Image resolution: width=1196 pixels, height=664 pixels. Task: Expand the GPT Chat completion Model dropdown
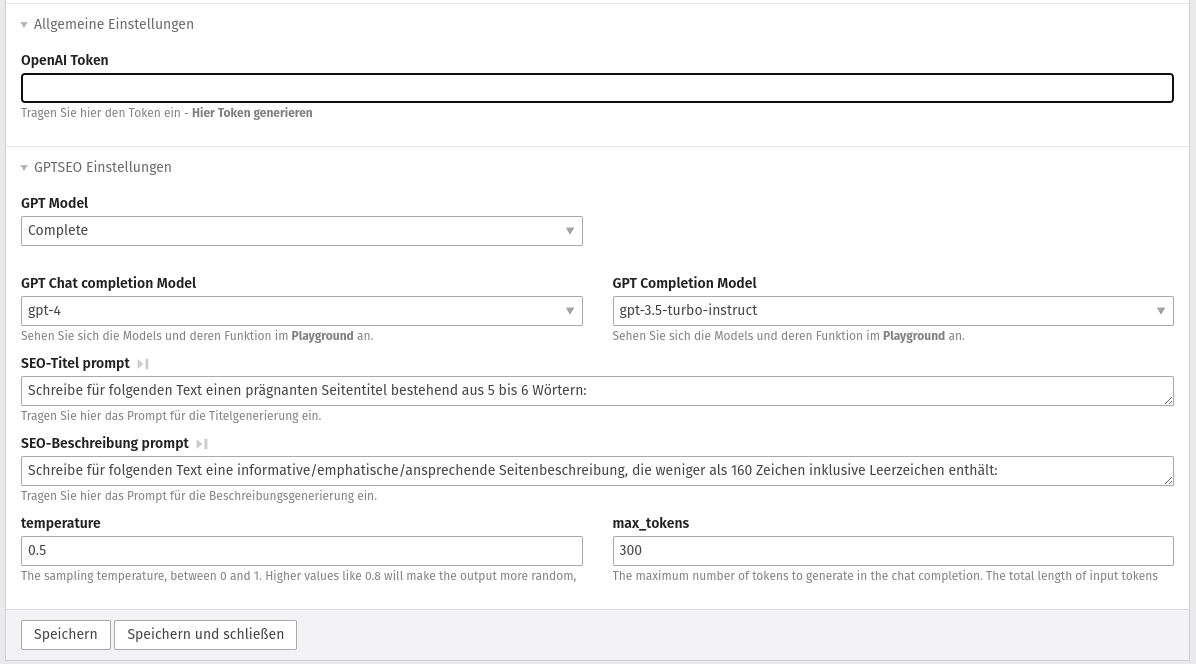point(301,311)
